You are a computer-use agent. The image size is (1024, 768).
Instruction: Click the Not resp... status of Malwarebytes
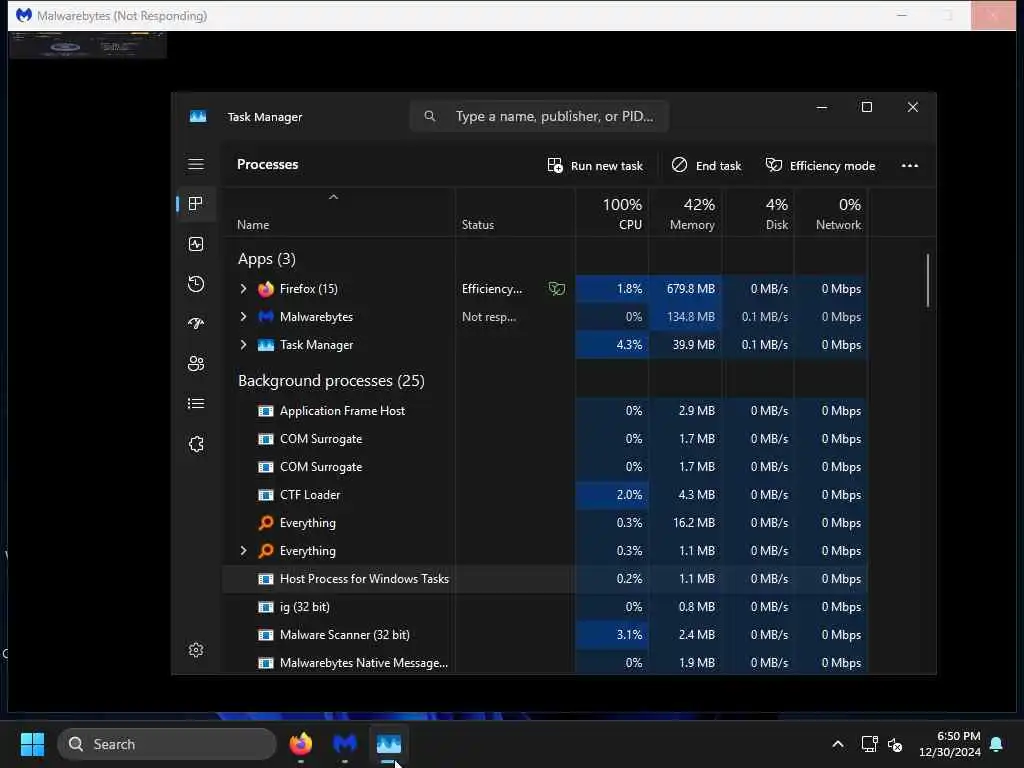(488, 317)
